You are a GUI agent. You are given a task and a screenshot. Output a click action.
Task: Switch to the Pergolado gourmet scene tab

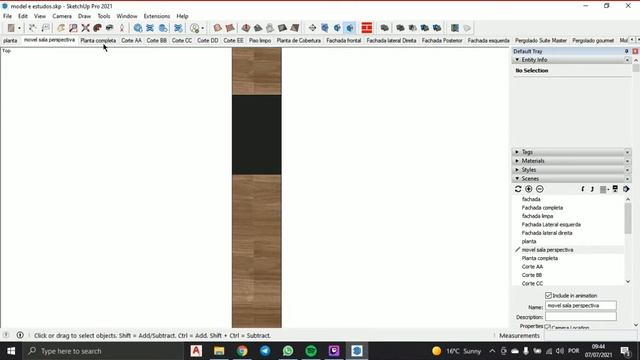pyautogui.click(x=593, y=40)
